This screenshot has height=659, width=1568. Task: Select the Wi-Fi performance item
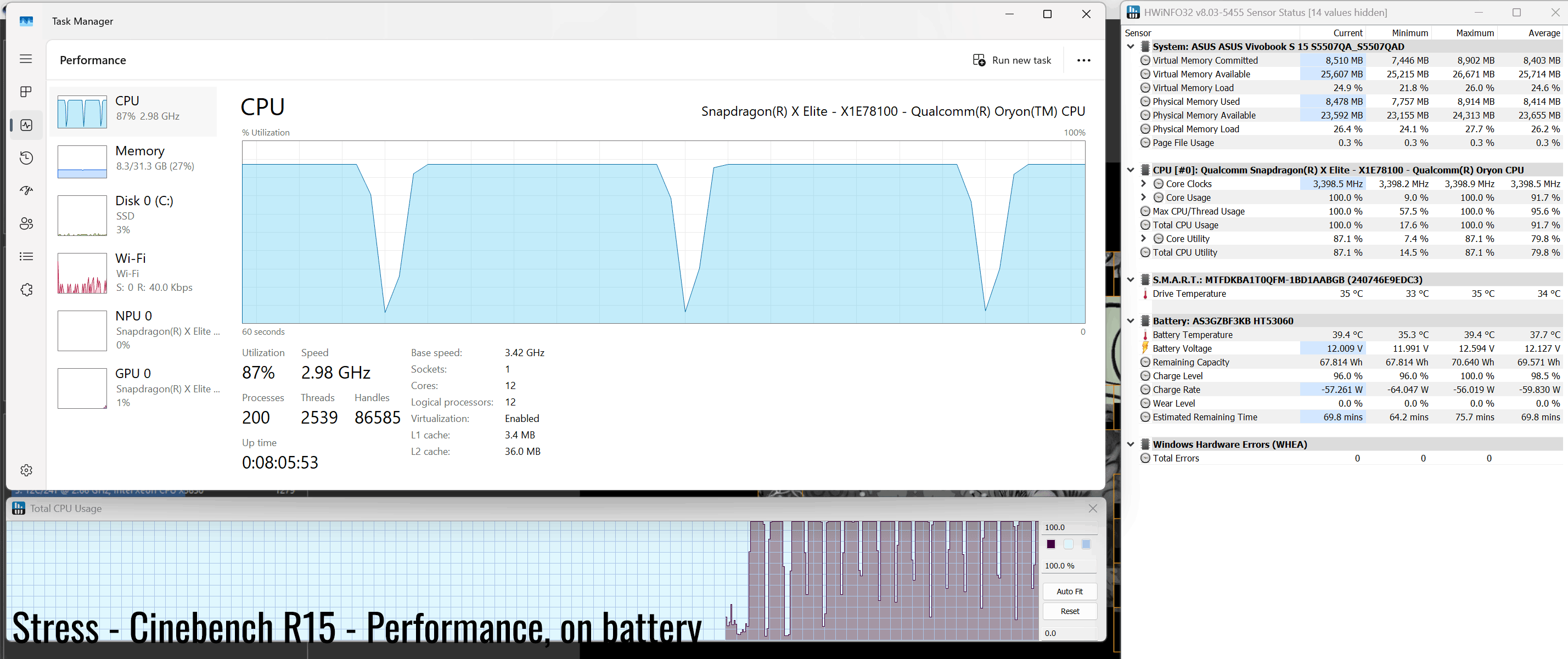pos(133,273)
